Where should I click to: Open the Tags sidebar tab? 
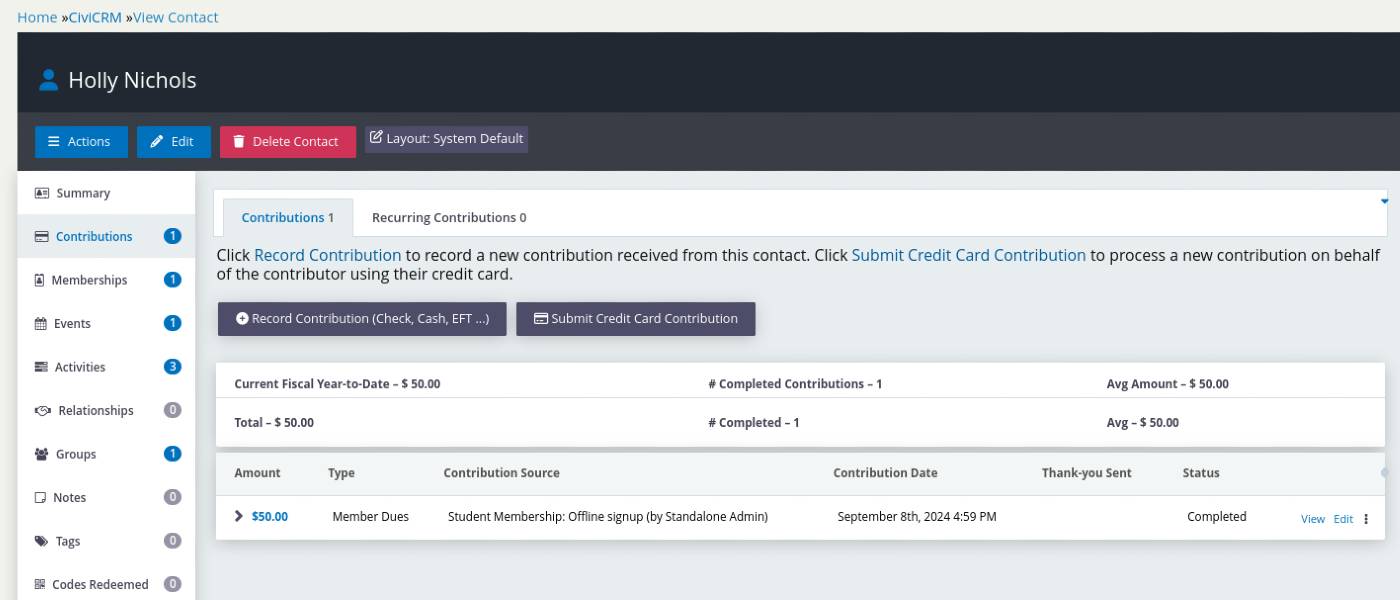click(x=106, y=541)
